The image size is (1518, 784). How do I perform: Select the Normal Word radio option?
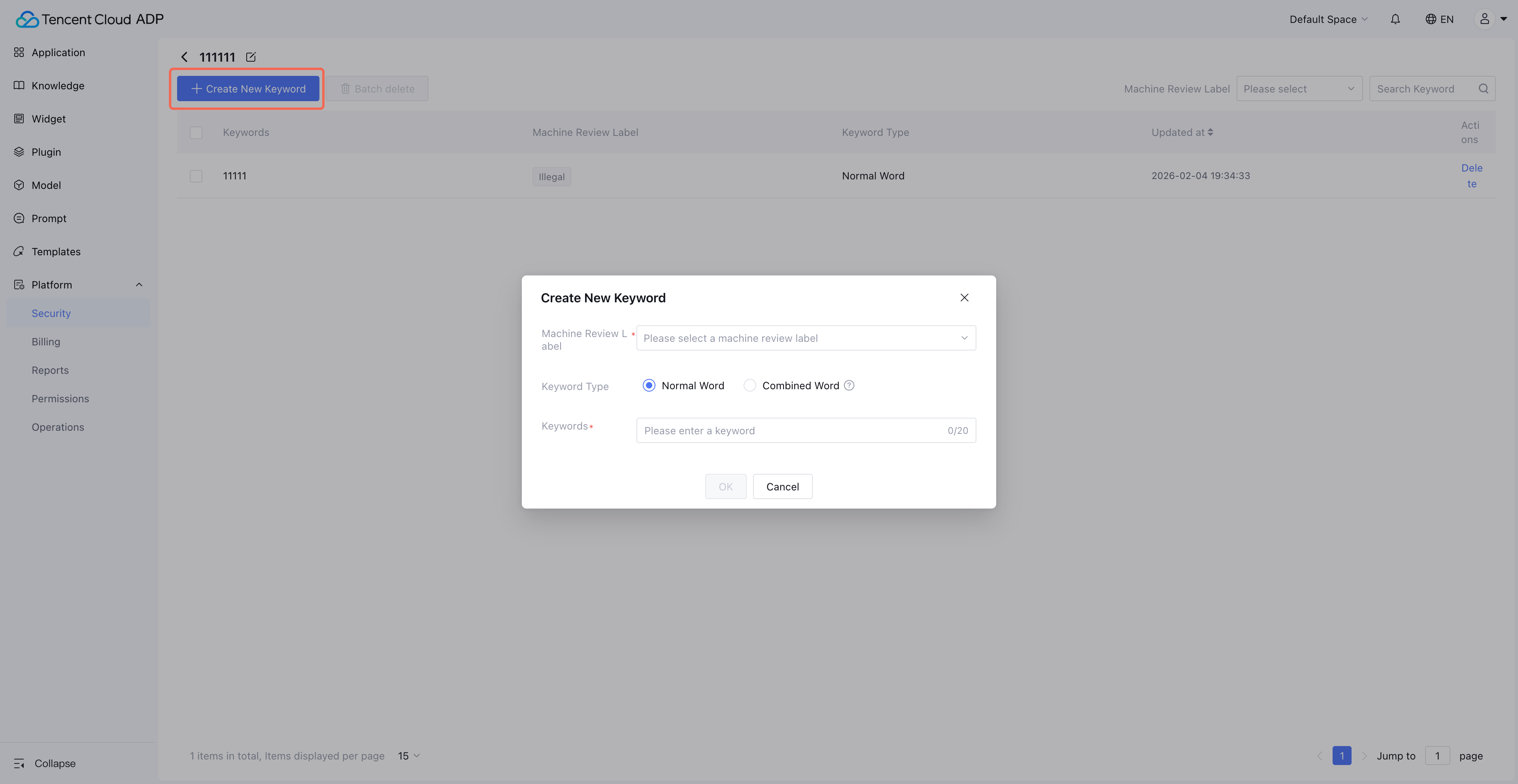[649, 385]
